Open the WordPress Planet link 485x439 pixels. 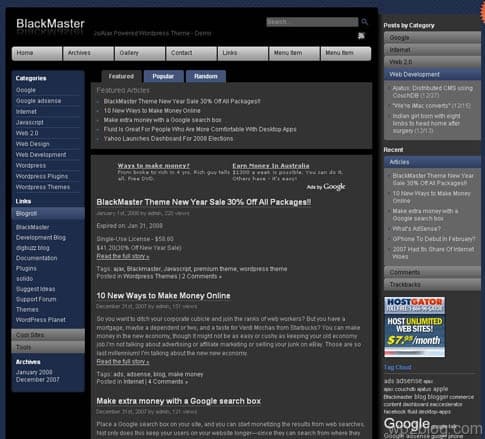41,320
